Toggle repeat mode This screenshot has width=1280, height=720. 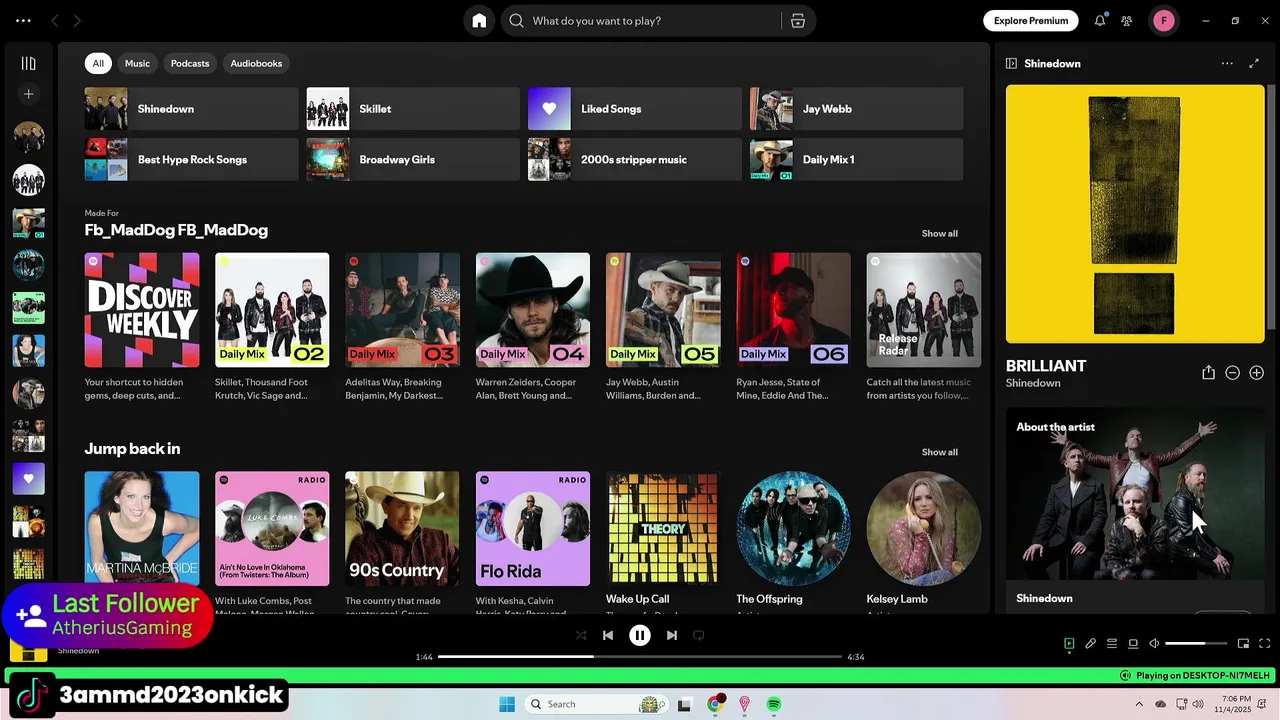699,635
